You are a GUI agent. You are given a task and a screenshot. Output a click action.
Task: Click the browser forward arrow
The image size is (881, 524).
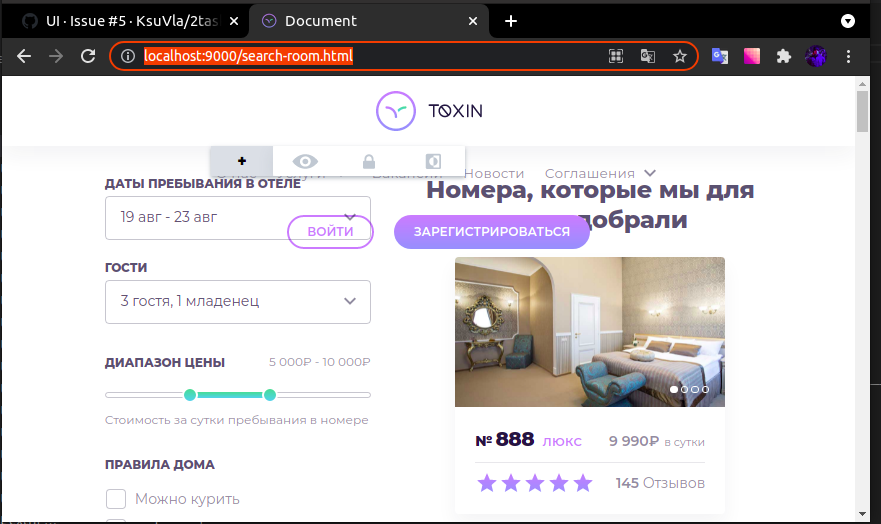click(56, 56)
